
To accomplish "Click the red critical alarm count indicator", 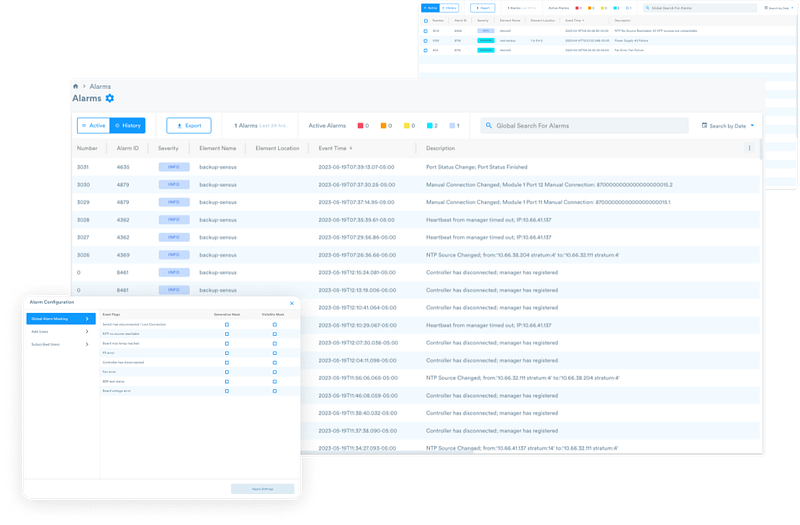I will [358, 126].
